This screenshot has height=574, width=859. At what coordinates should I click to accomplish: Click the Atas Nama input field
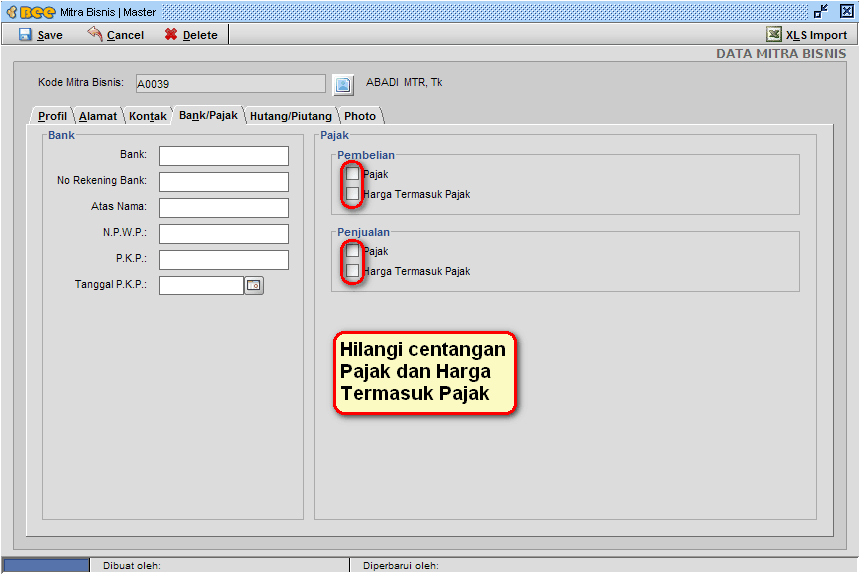point(224,208)
